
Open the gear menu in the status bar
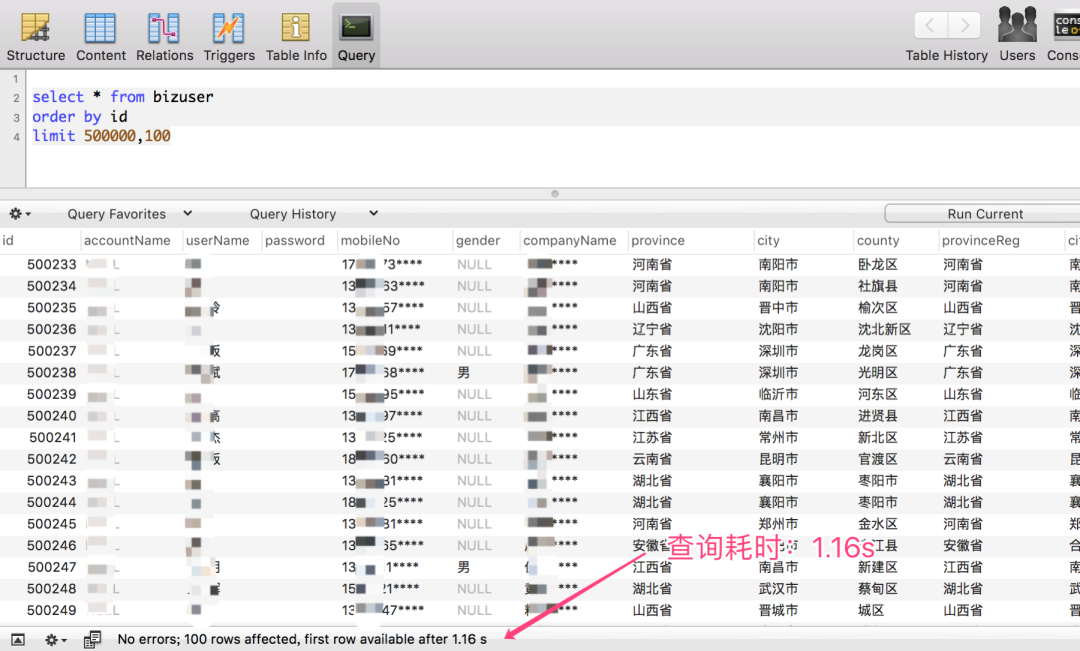click(56, 639)
